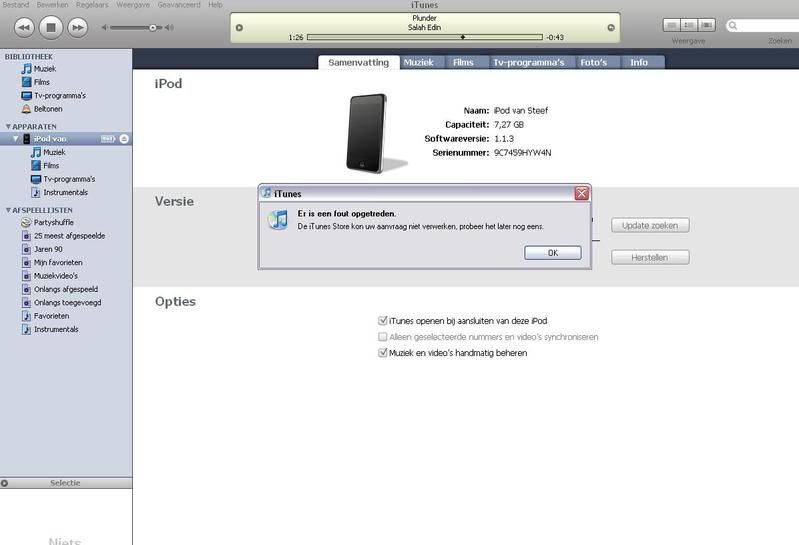This screenshot has width=799, height=545.
Task: Open Partyshuffle playlist icon
Action: 26,223
